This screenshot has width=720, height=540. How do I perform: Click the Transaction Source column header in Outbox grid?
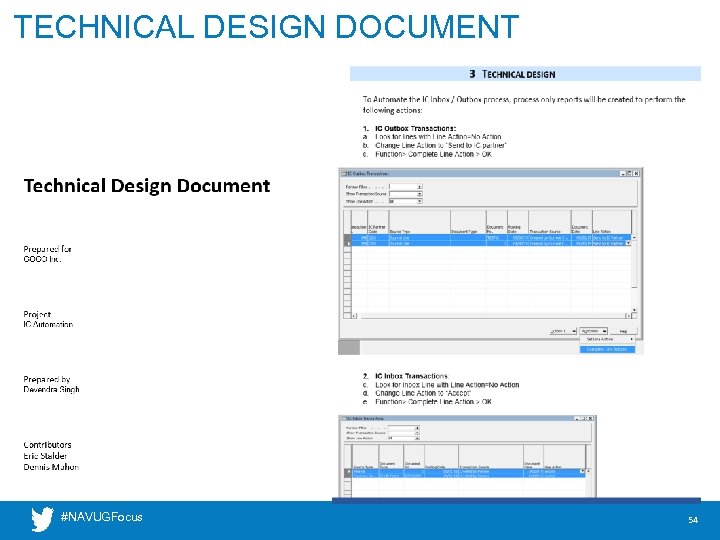[x=550, y=223]
